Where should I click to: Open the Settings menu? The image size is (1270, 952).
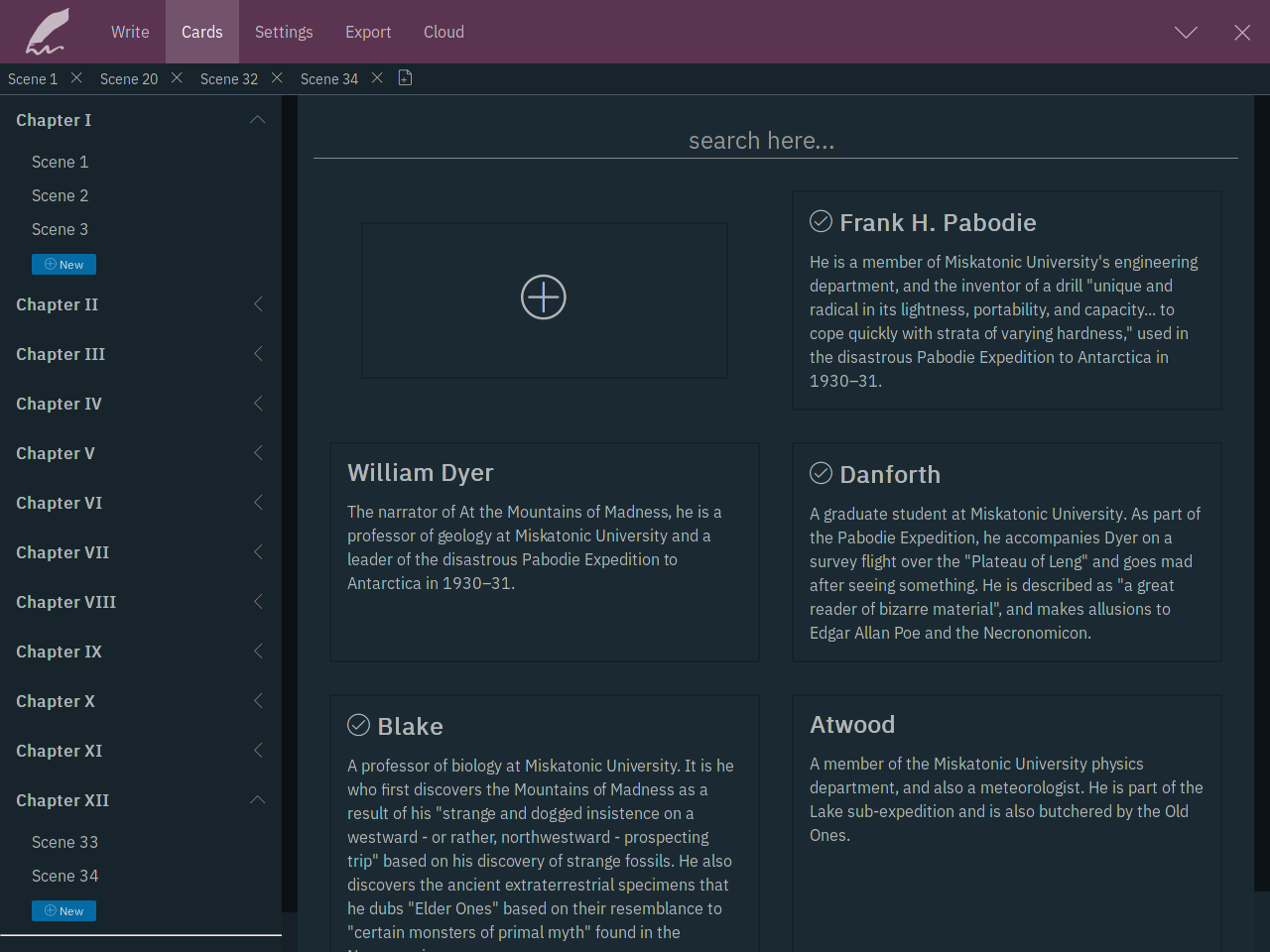(284, 32)
